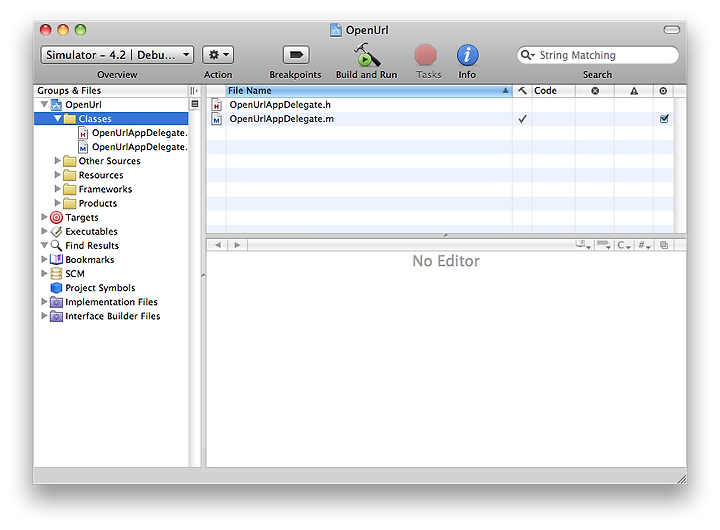Click the Breakpoints toolbar icon
Screen dimensions: 720x530
click(296, 55)
